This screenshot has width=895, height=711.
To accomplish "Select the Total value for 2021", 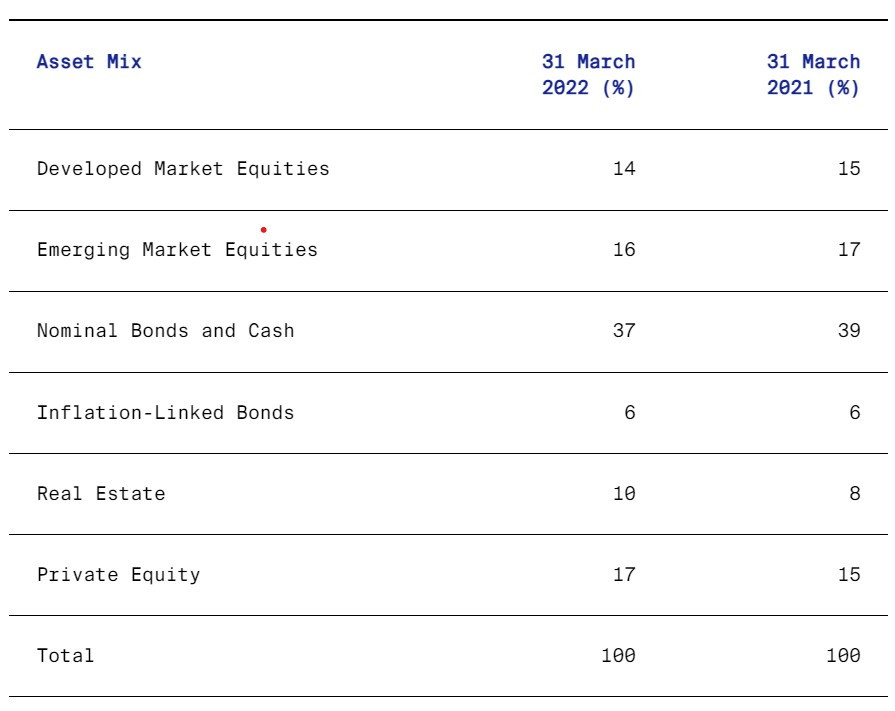I will (x=843, y=656).
